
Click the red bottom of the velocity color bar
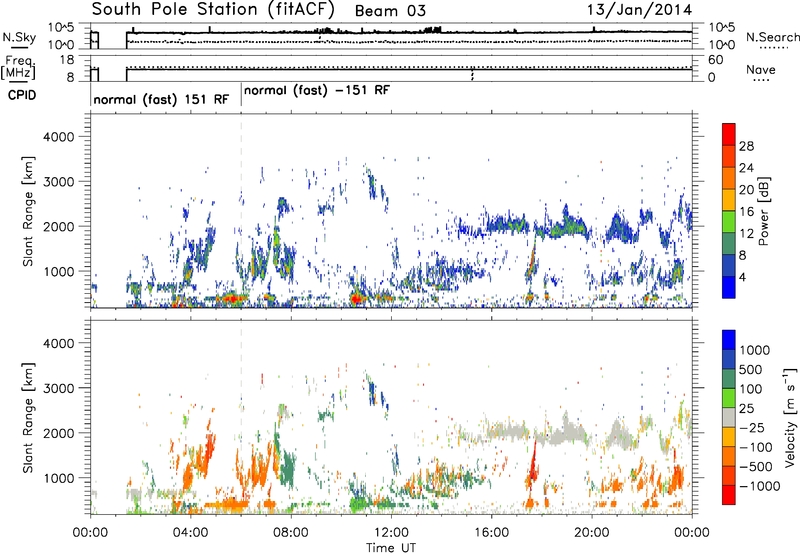click(x=729, y=495)
